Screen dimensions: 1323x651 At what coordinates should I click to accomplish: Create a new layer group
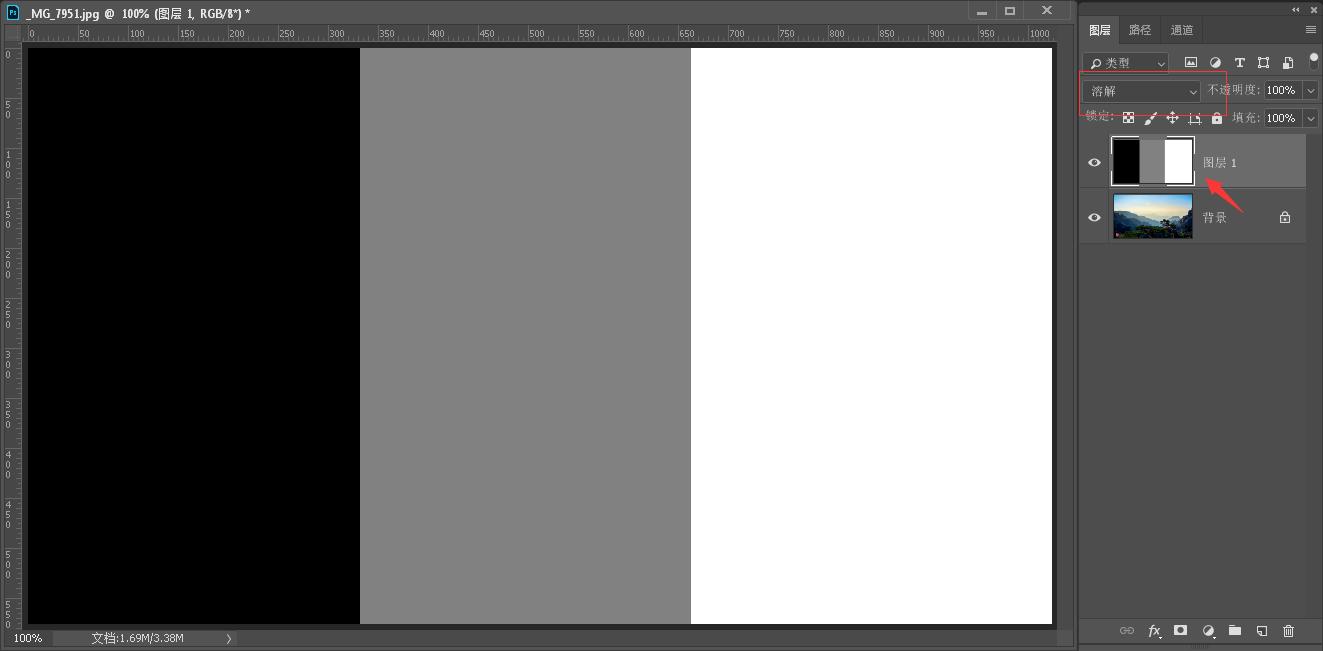(1235, 631)
